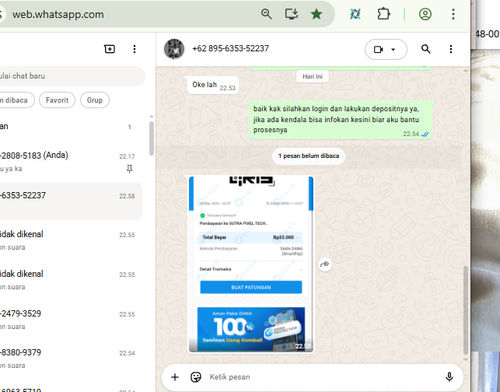Search within this chat
This screenshot has width=500, height=392.
(426, 49)
